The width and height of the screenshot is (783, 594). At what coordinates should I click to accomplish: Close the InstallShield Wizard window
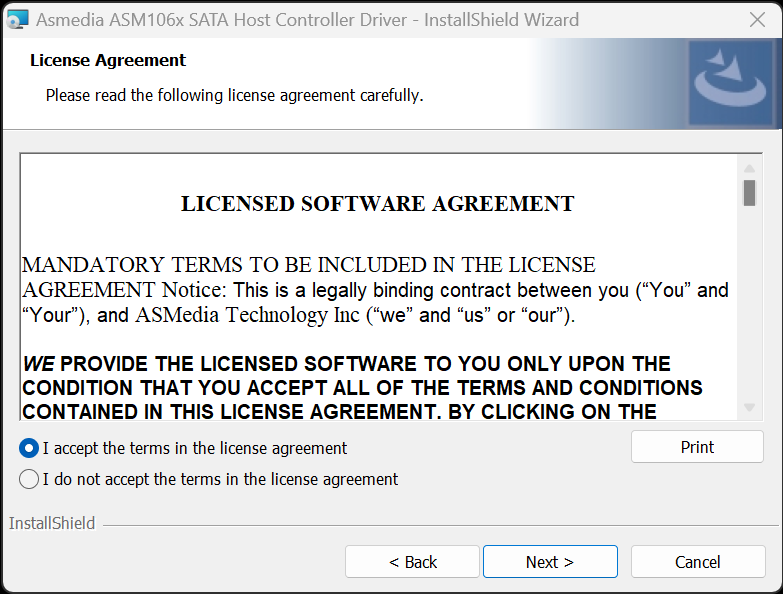pyautogui.click(x=757, y=20)
